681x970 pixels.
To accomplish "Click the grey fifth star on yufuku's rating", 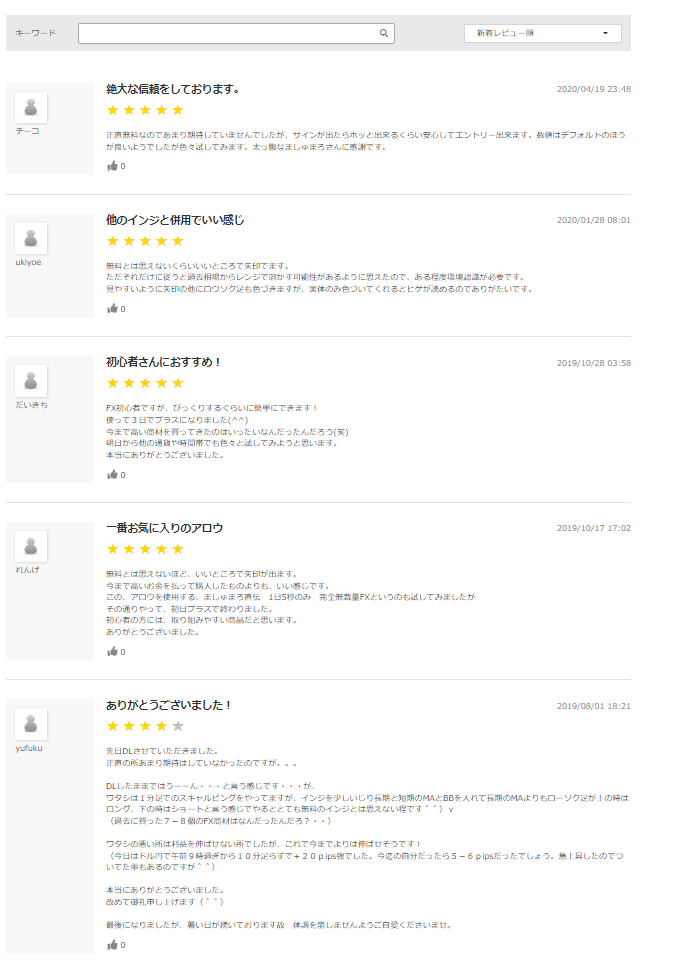I will 178,726.
